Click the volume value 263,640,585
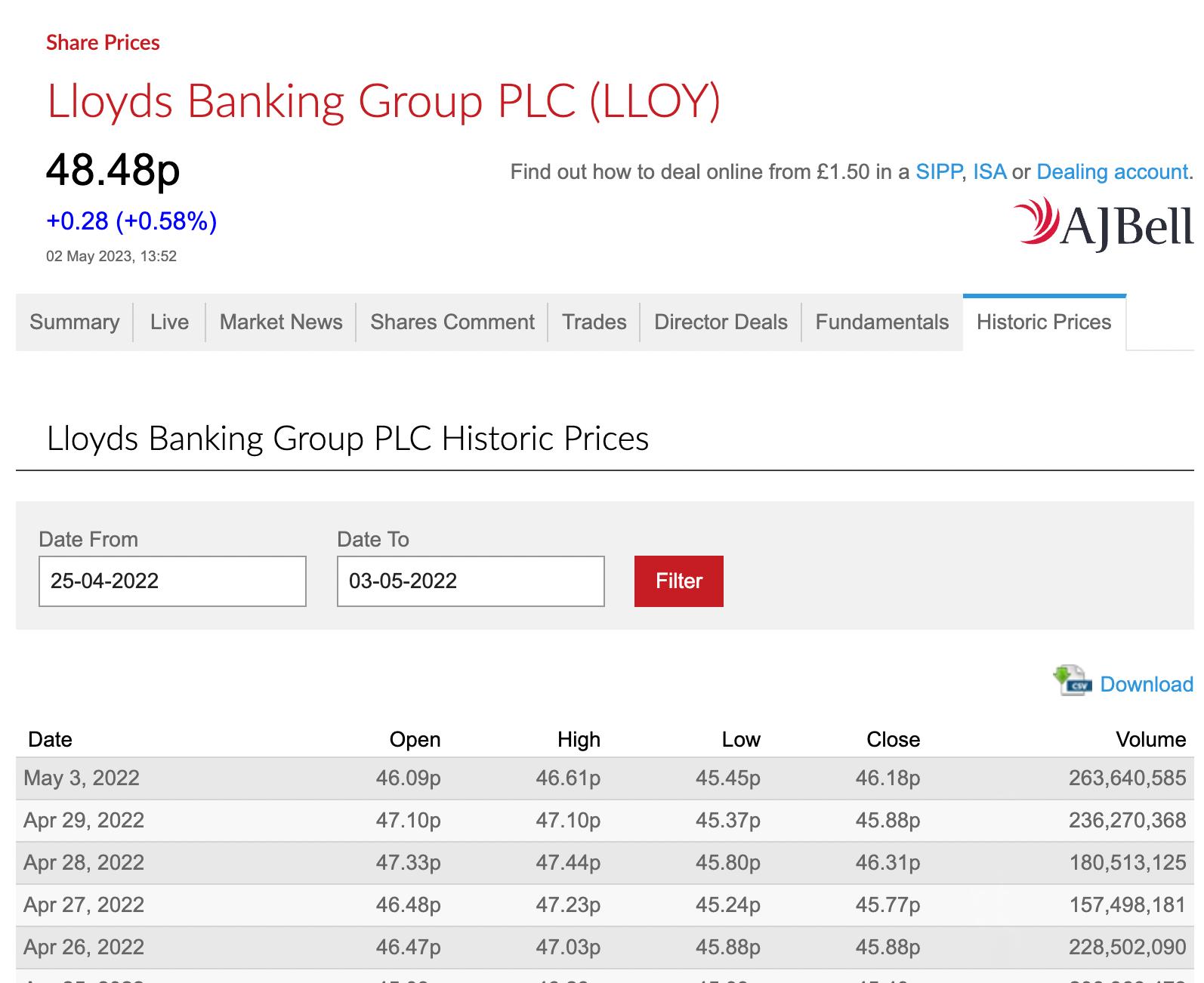This screenshot has height=983, width=1204. (x=1128, y=778)
